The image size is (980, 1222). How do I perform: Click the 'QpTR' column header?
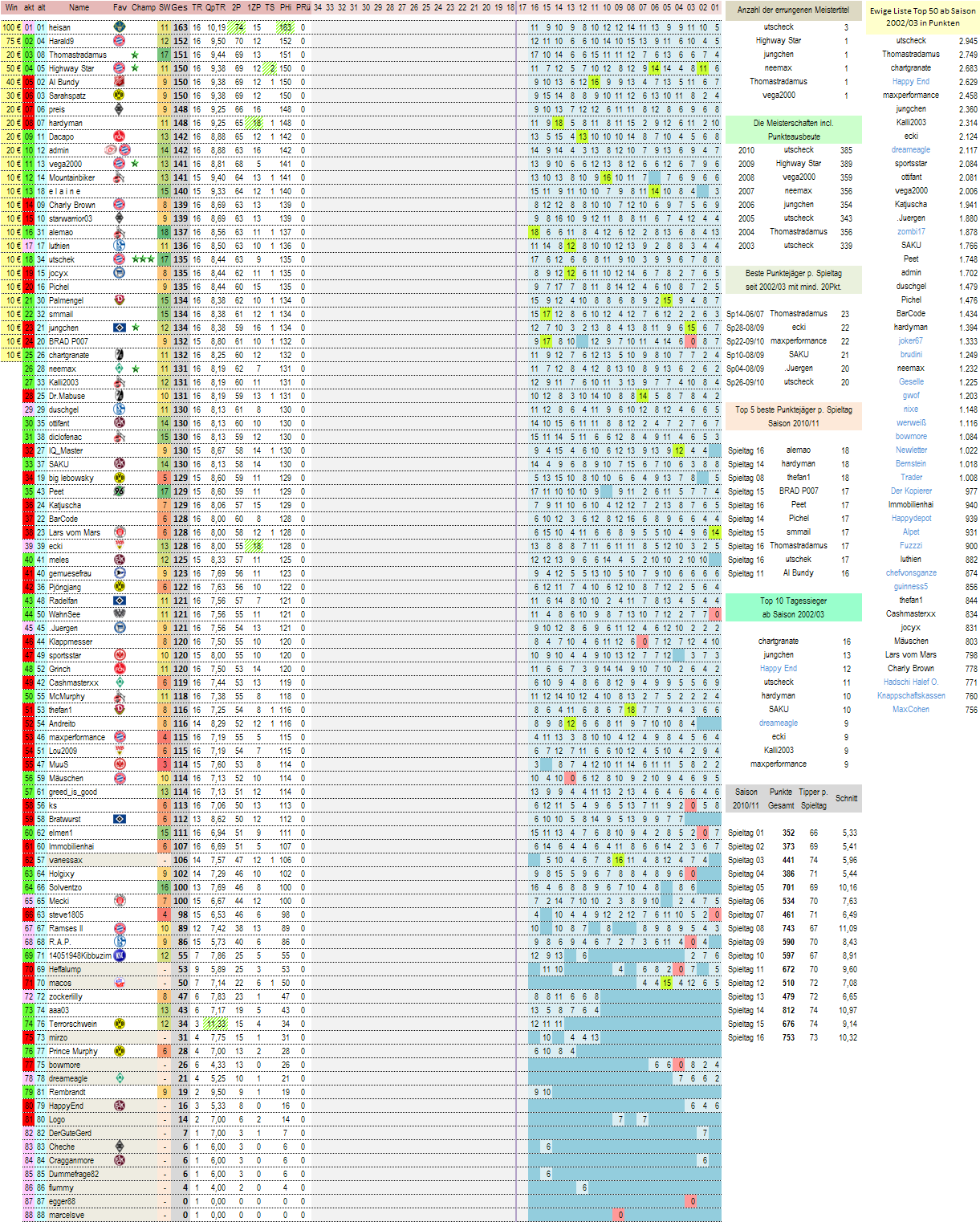coord(215,7)
